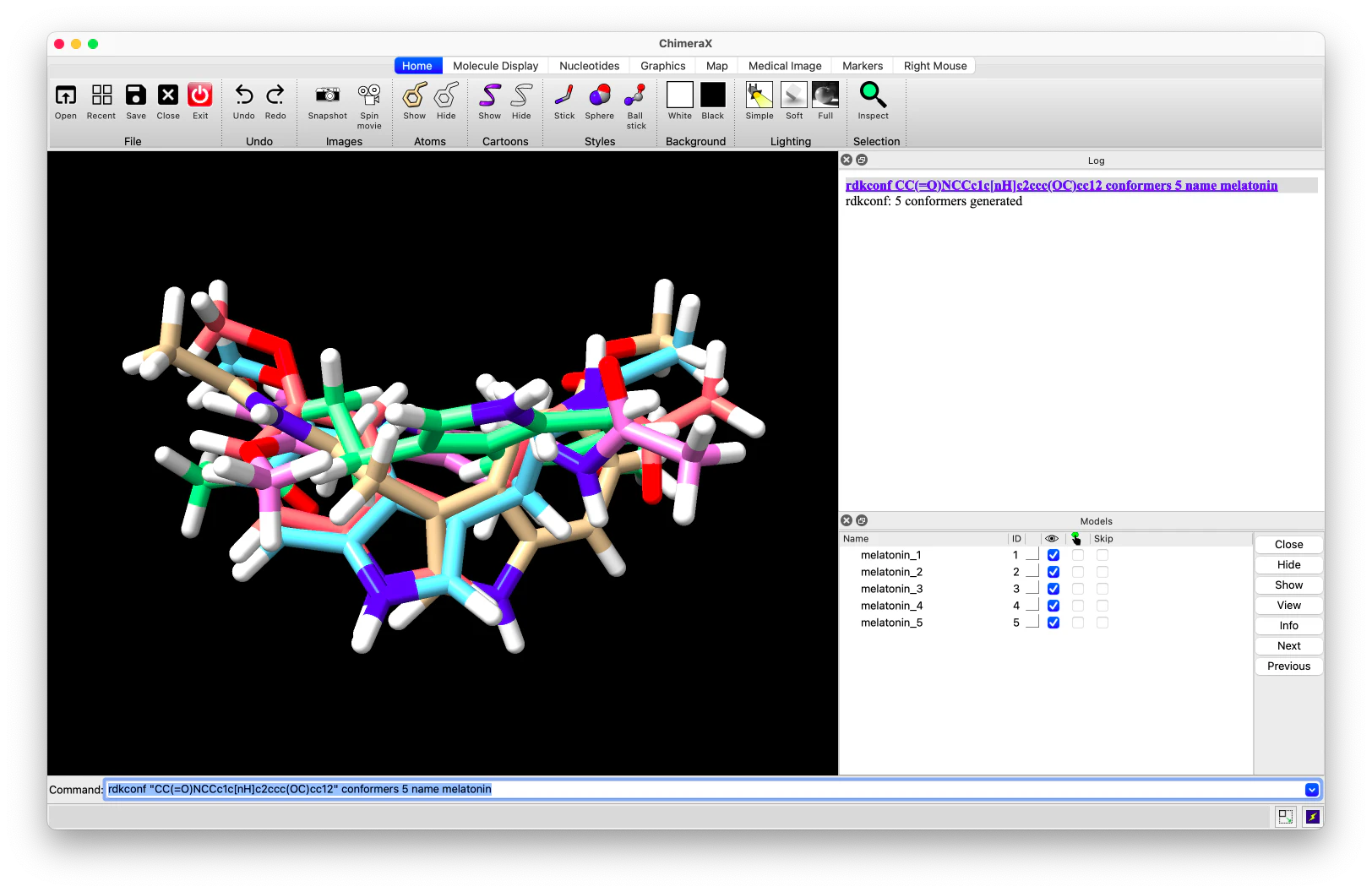Click the Previous button in Models panel

[1289, 666]
